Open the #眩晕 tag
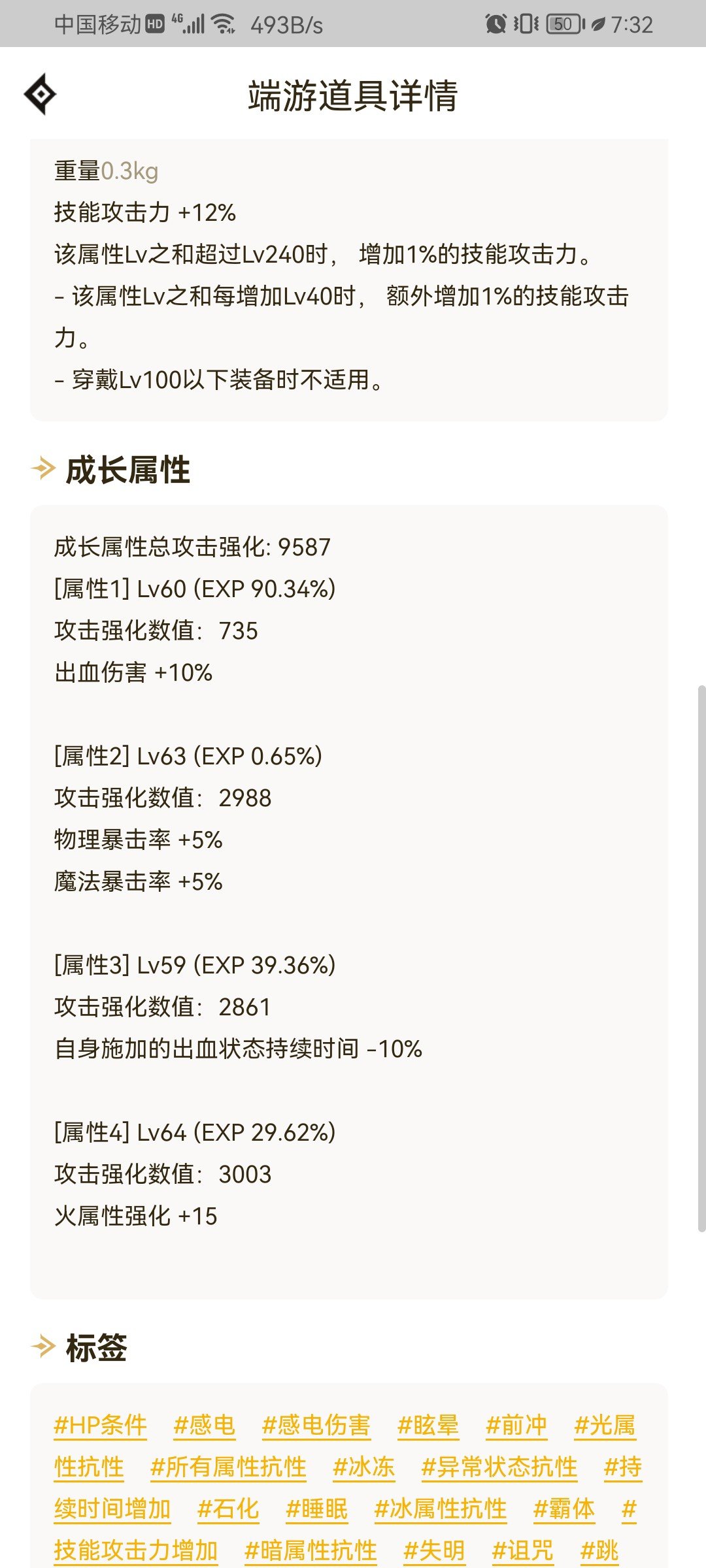The width and height of the screenshot is (706, 1568). point(428,1426)
